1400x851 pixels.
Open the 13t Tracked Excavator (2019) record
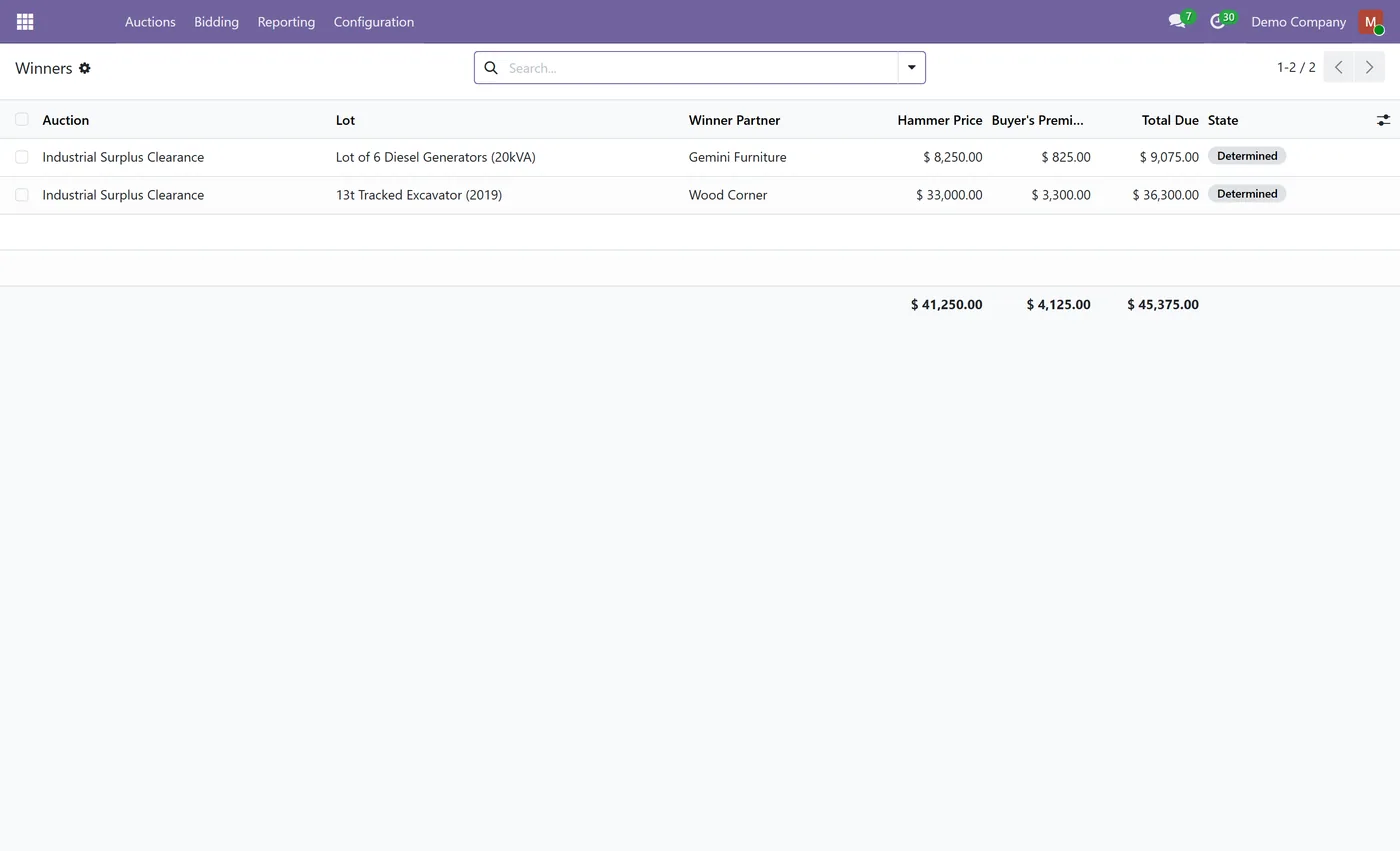pyautogui.click(x=419, y=195)
